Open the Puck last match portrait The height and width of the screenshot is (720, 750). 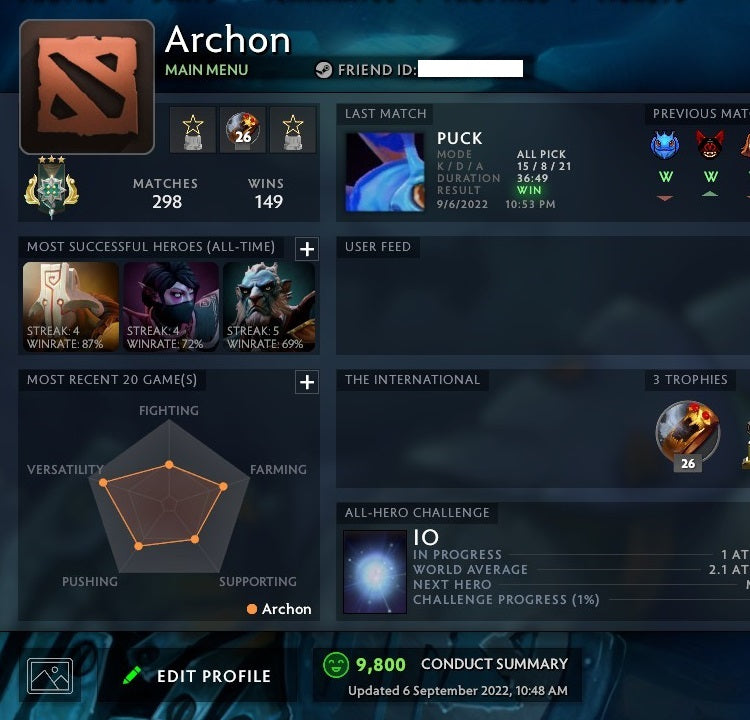point(385,172)
